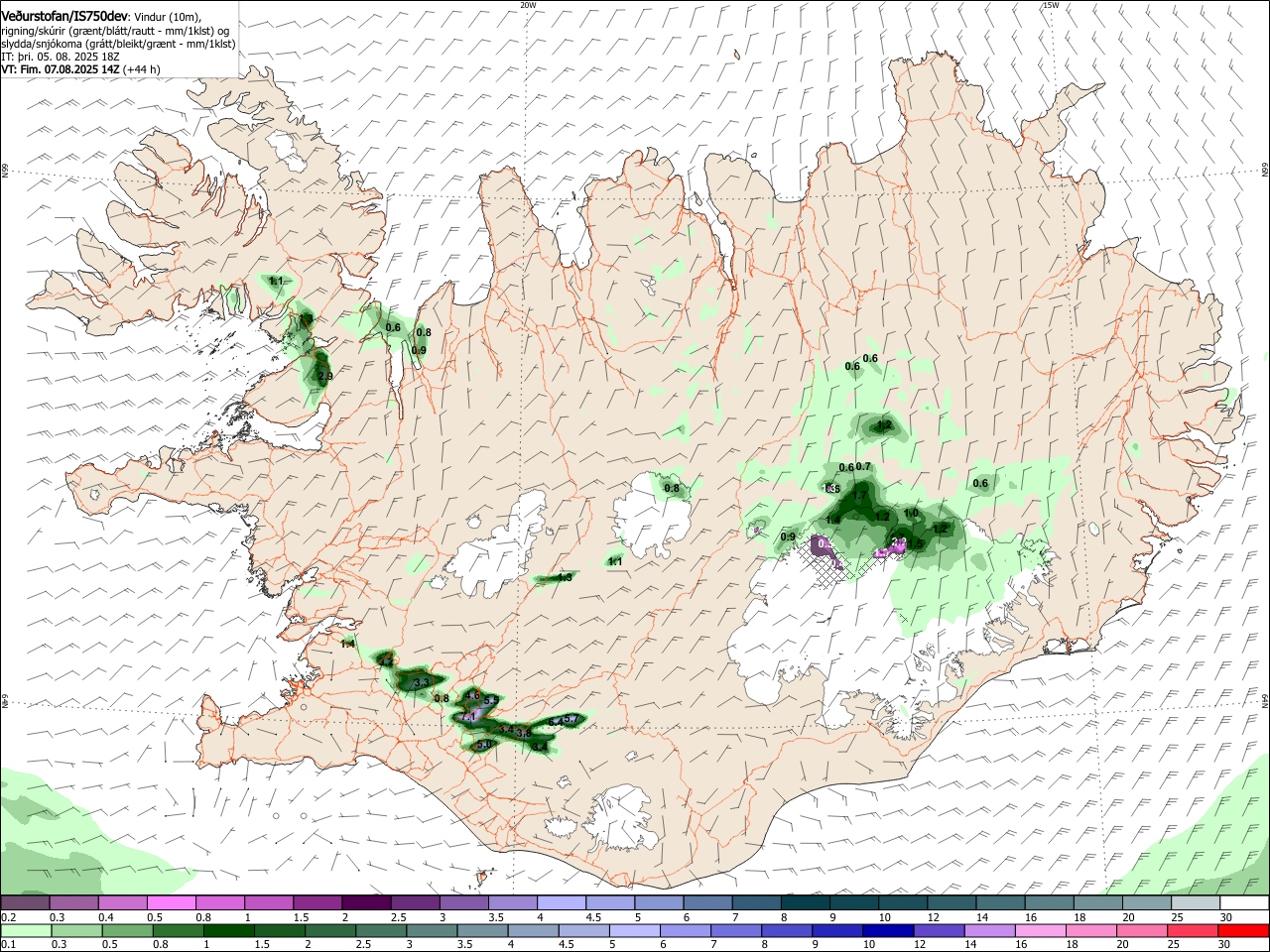Select lower legend swatch between 9 and 10
Screen dimensions: 1270x952
click(x=837, y=930)
